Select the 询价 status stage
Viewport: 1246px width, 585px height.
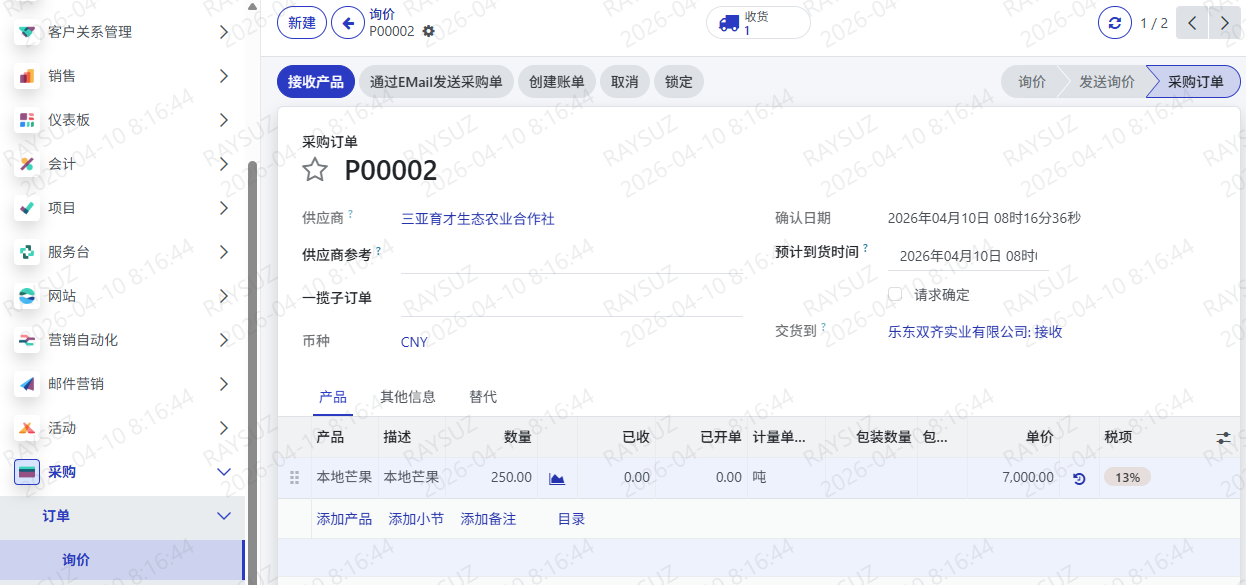pos(1031,82)
